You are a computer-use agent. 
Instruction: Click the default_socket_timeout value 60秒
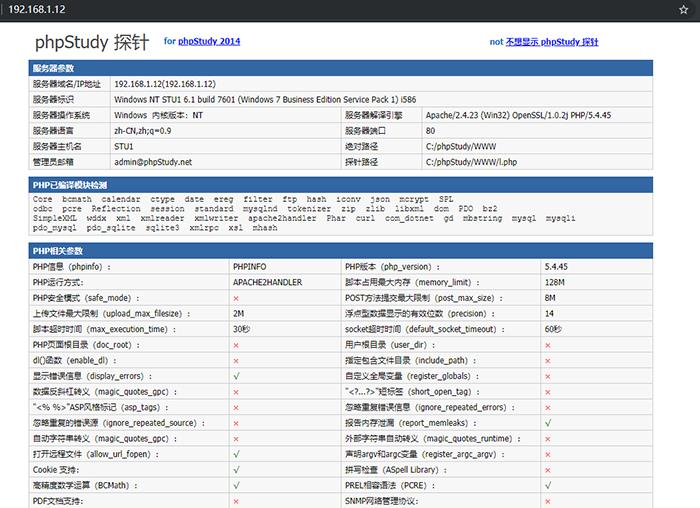click(553, 329)
